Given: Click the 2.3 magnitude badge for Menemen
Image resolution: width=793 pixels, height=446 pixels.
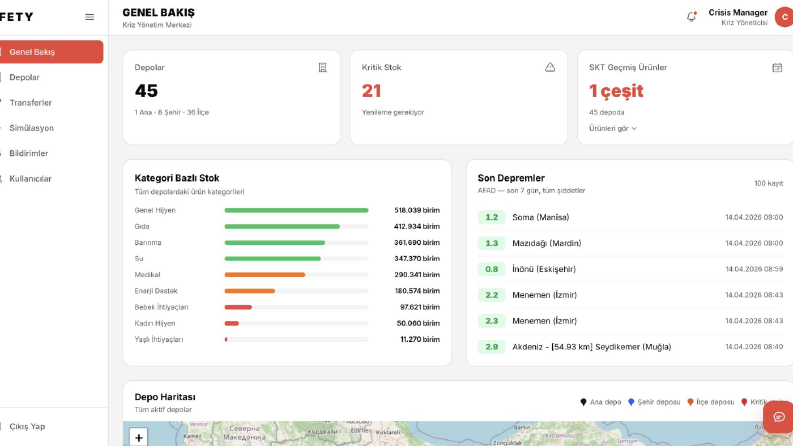Looking at the screenshot, I should (x=491, y=321).
